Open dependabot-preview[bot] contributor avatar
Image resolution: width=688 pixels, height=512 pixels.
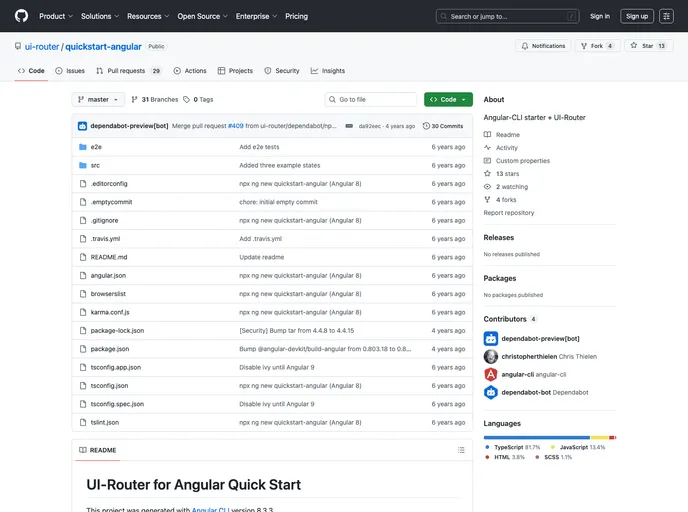point(491,339)
